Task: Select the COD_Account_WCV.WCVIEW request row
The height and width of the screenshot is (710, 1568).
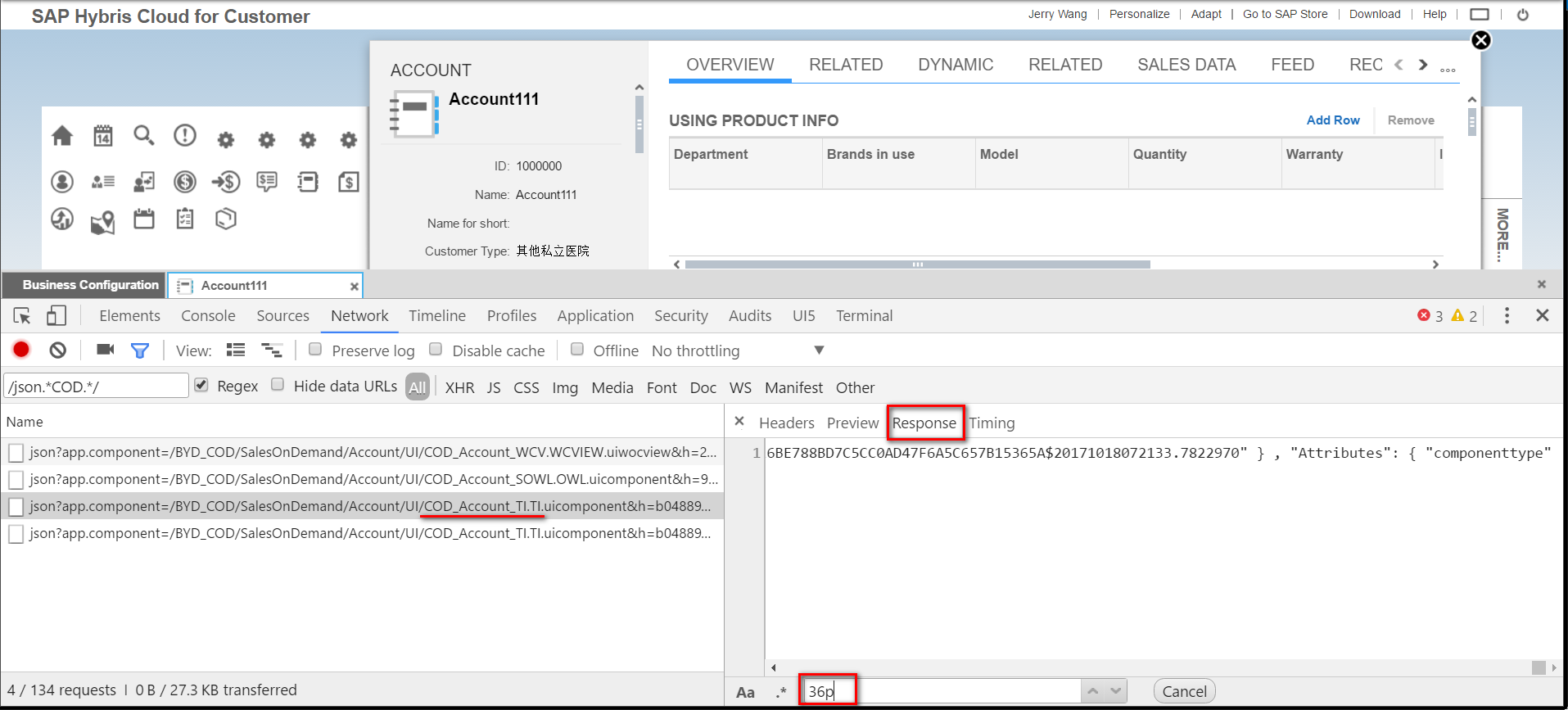Action: [x=362, y=452]
